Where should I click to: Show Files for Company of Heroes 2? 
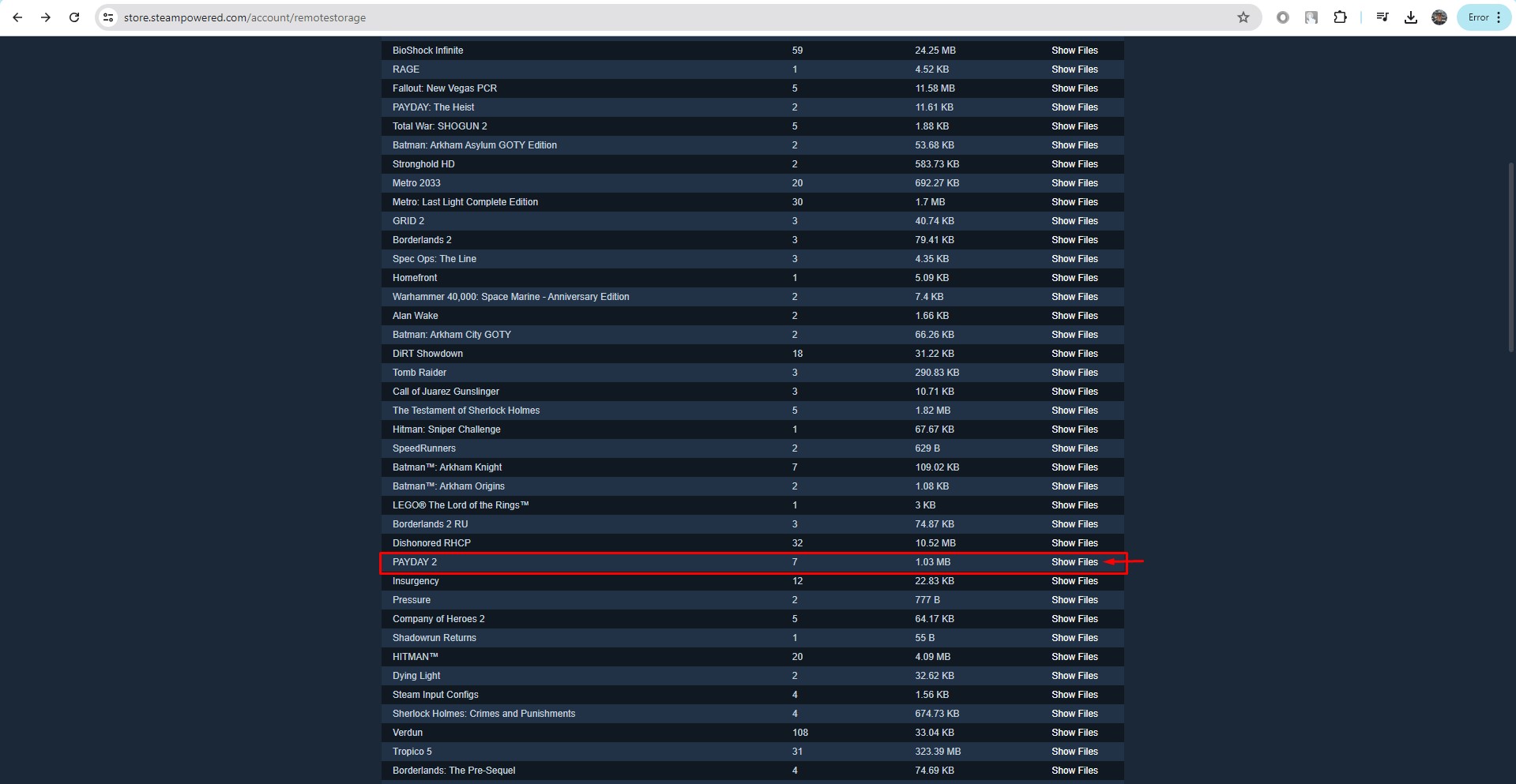tap(1074, 619)
